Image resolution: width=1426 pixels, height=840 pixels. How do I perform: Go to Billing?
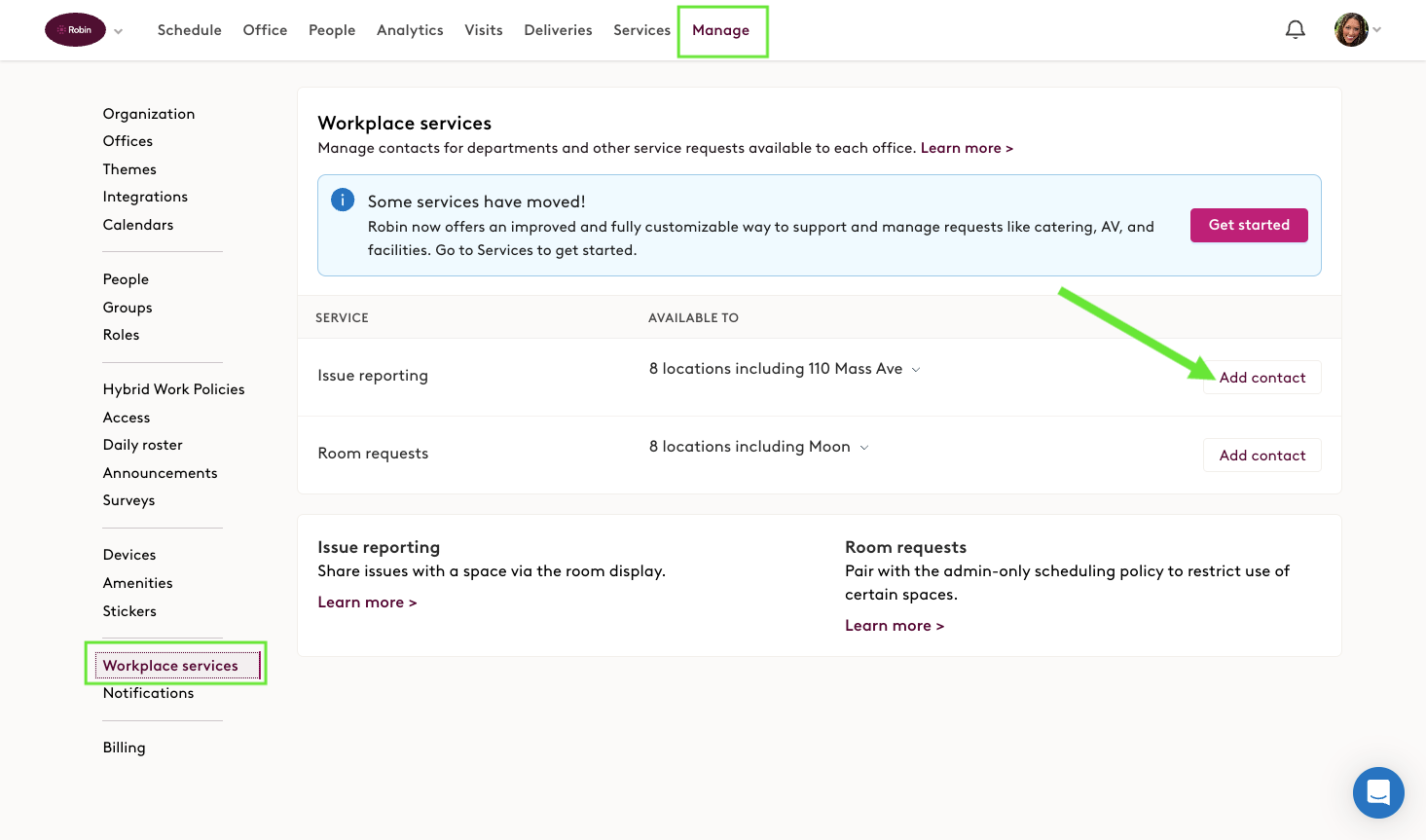click(x=124, y=748)
